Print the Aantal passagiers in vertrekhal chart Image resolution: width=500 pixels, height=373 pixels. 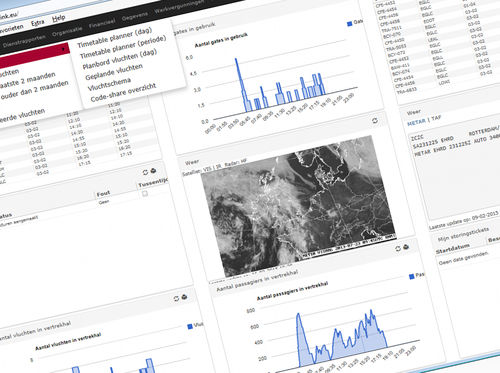pos(406,247)
